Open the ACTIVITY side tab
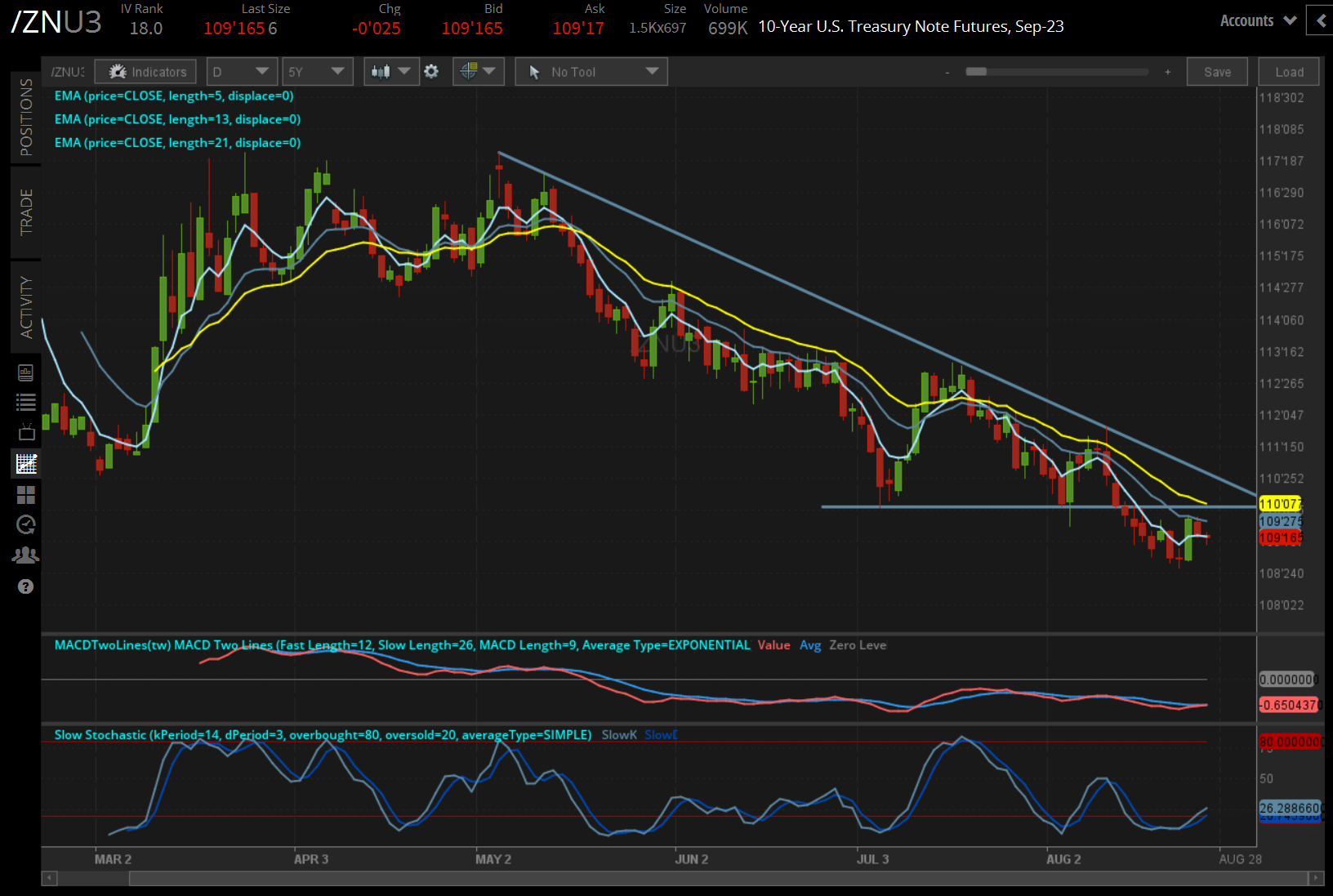1333x896 pixels. (26, 307)
